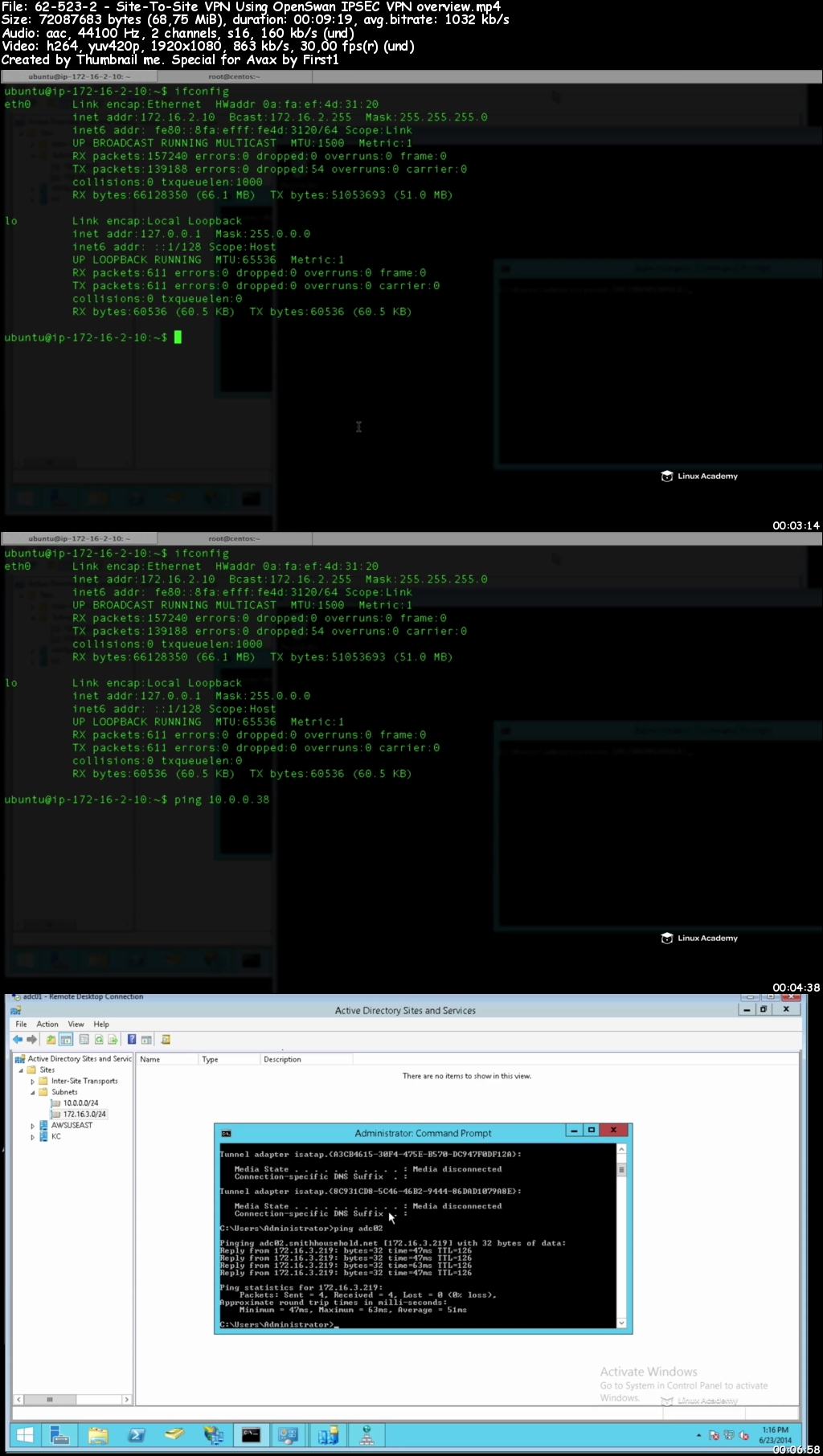Open the taskbar clock showing 1:16 PM
This screenshot has width=823, height=1456.
[x=776, y=1435]
